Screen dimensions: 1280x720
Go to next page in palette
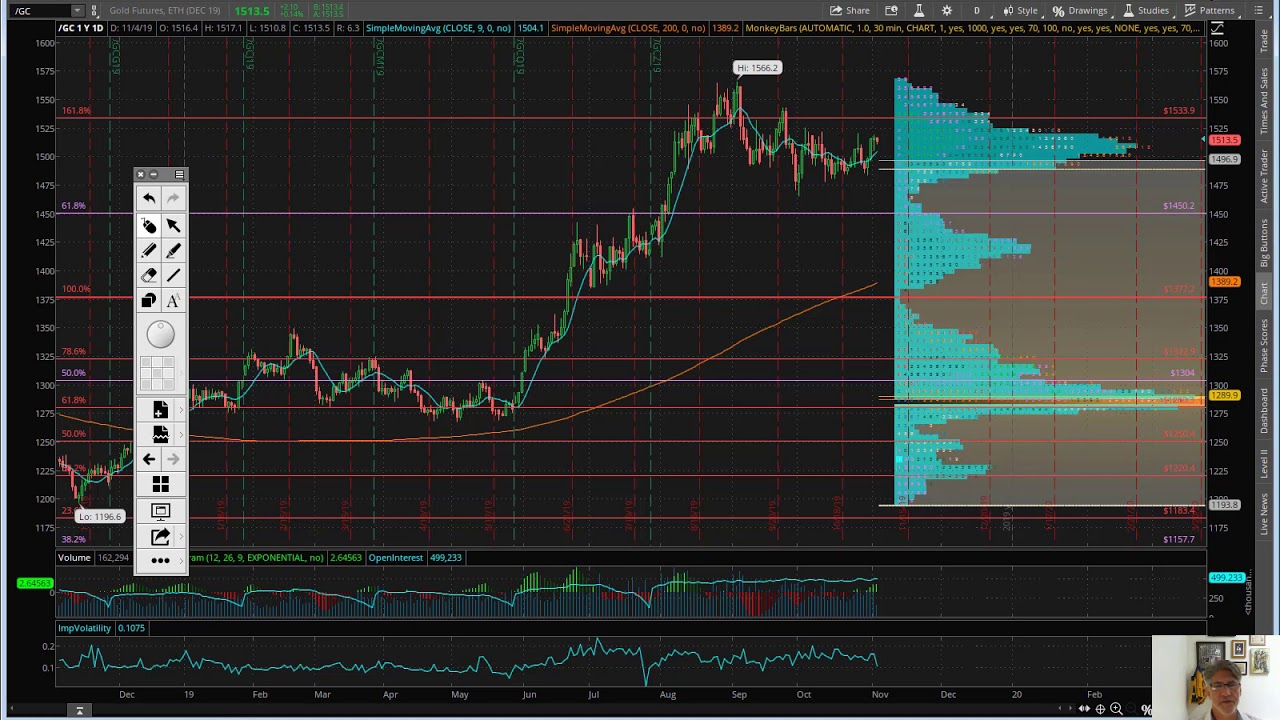pos(173,459)
